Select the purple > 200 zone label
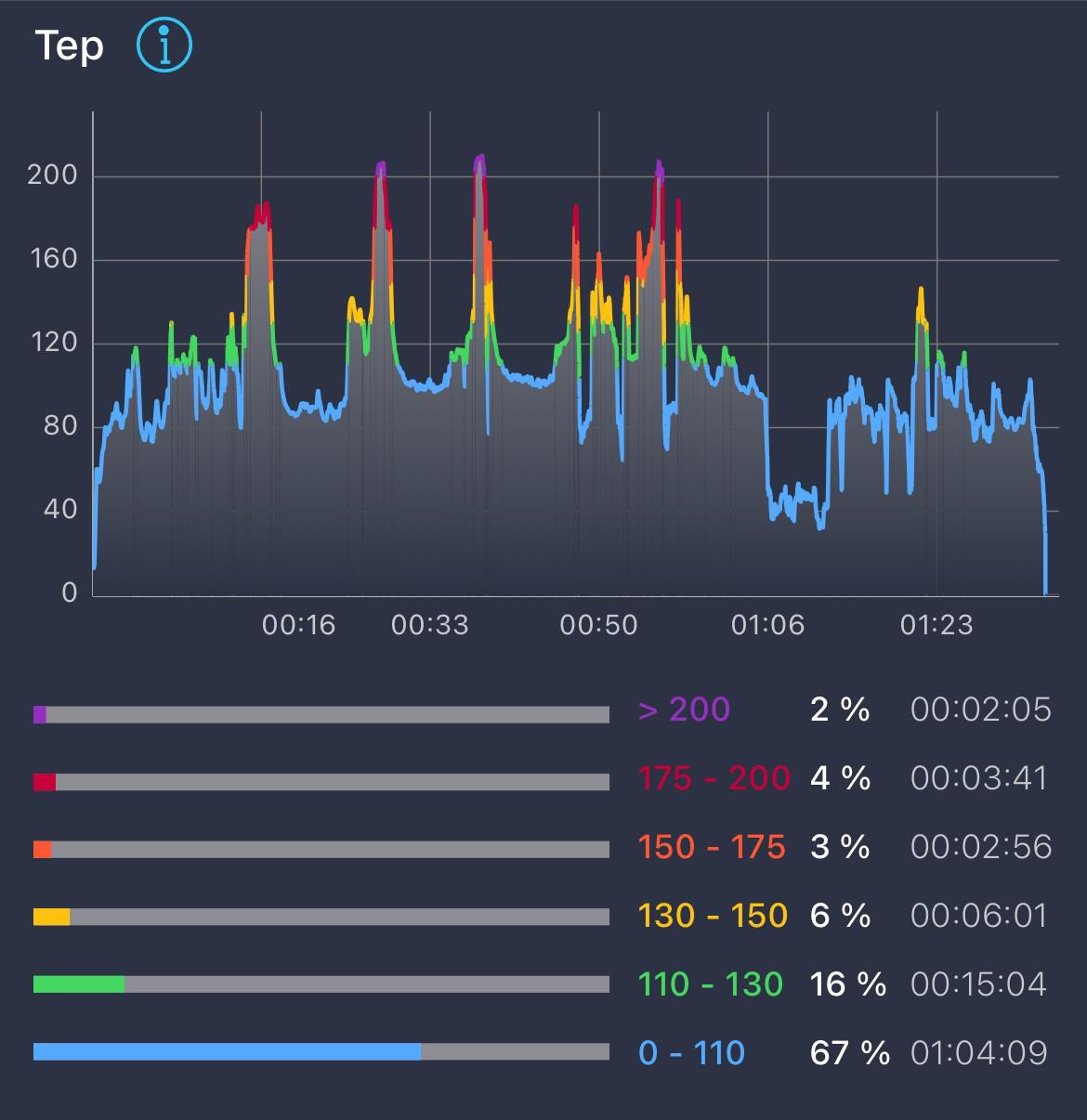 pos(684,710)
